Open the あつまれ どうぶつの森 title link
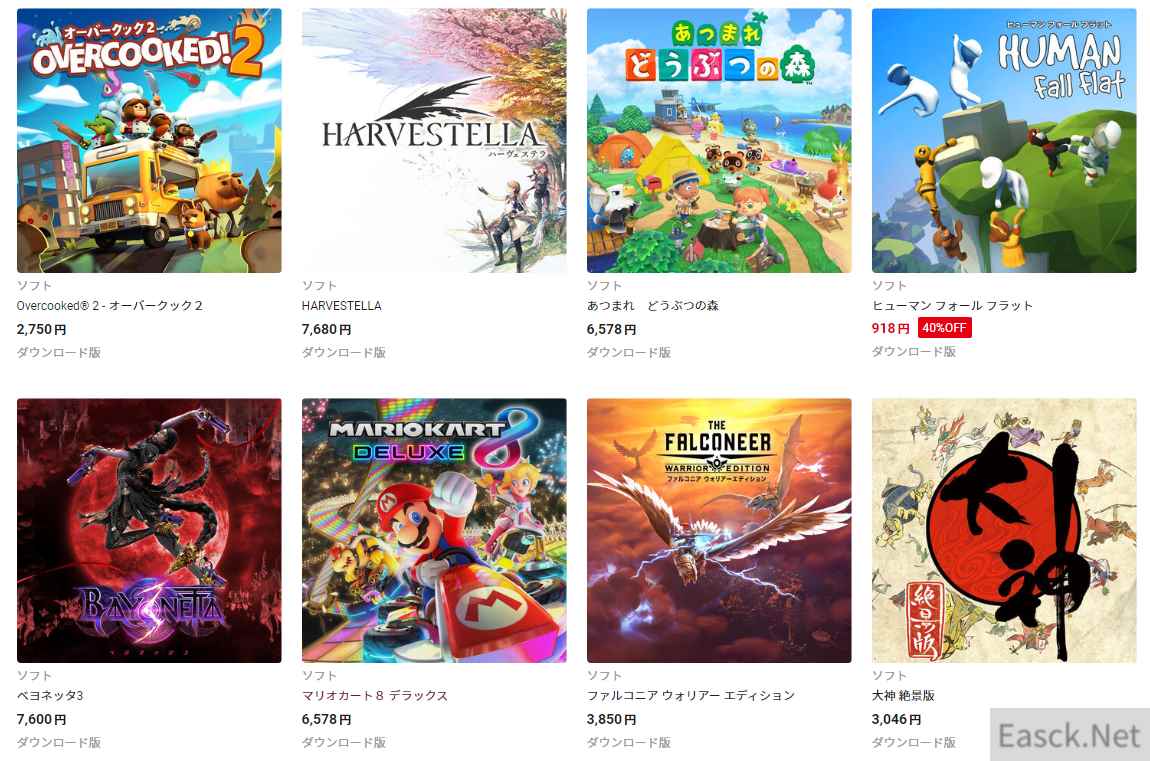Screen dimensions: 1150x761 click(653, 306)
